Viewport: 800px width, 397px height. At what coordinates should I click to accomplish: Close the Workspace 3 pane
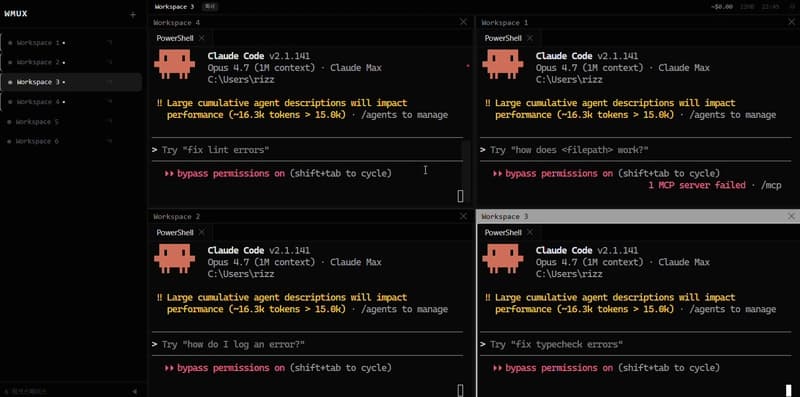pyautogui.click(x=791, y=216)
